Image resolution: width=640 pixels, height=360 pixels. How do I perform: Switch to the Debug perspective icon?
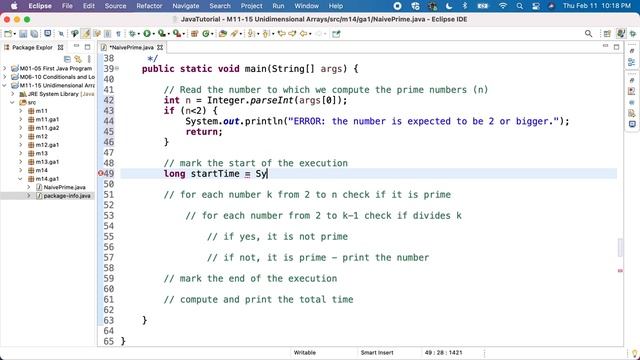coord(633,34)
